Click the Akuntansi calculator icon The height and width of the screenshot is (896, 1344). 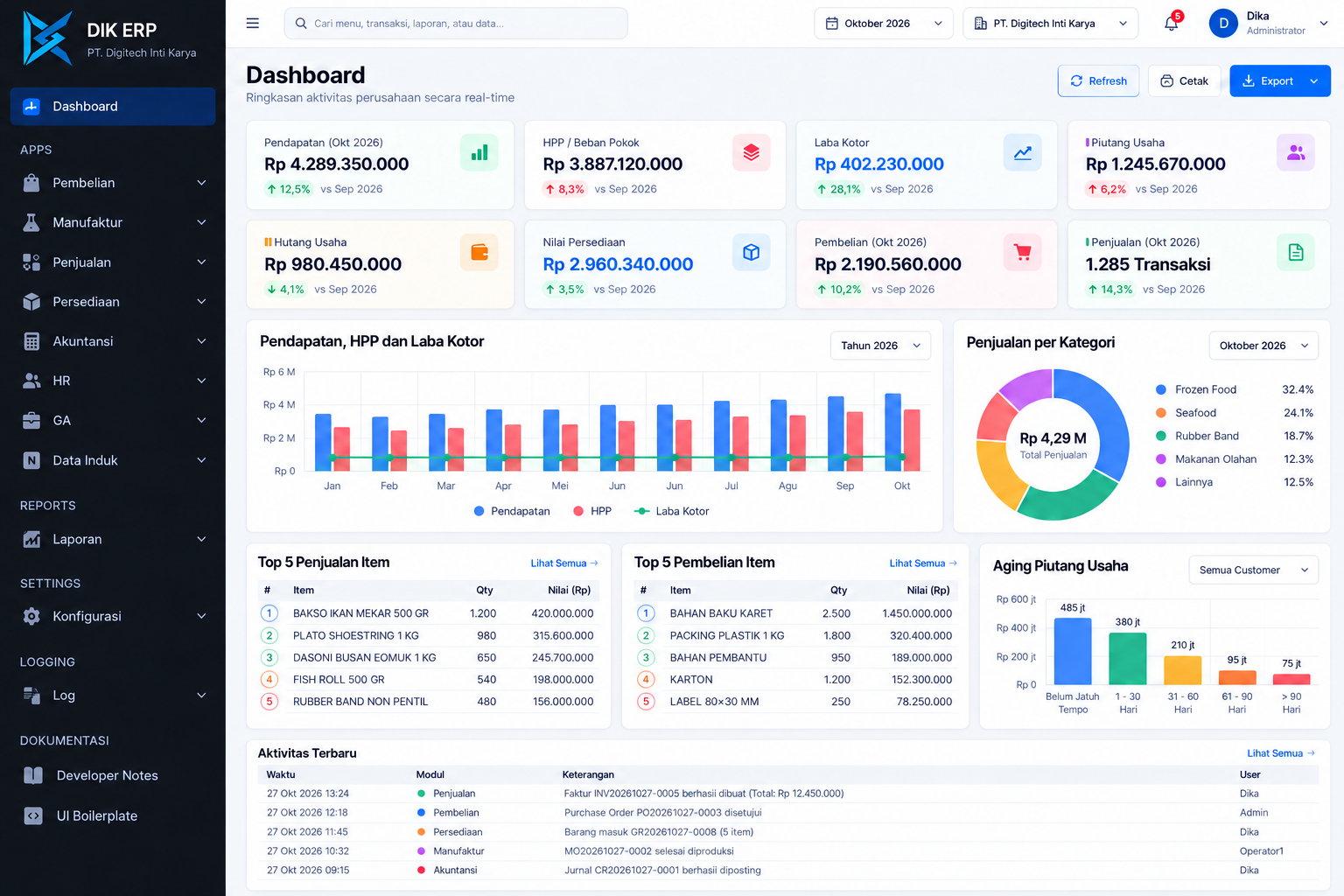pos(31,341)
